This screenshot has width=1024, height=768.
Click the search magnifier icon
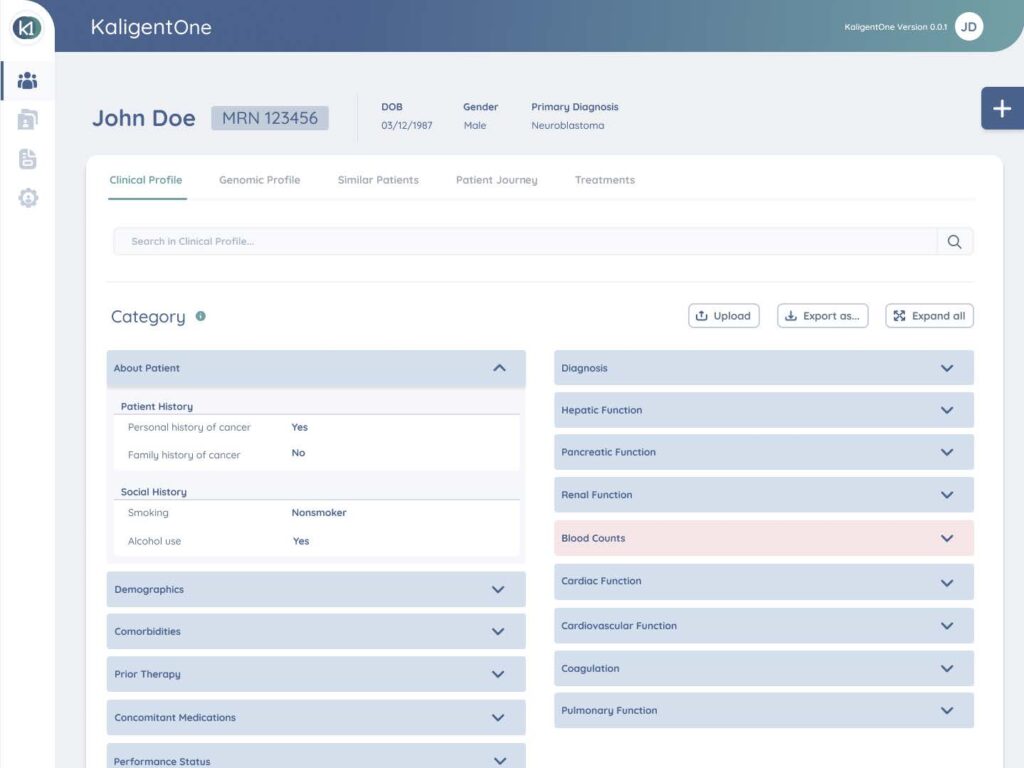[954, 241]
